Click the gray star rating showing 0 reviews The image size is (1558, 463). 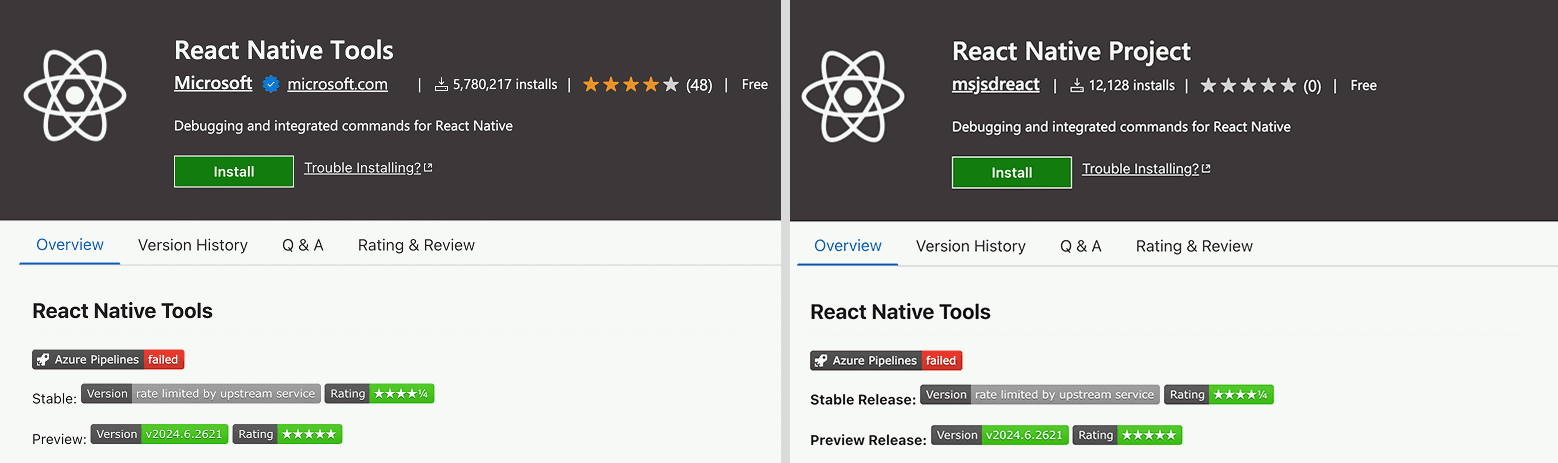tap(1247, 86)
